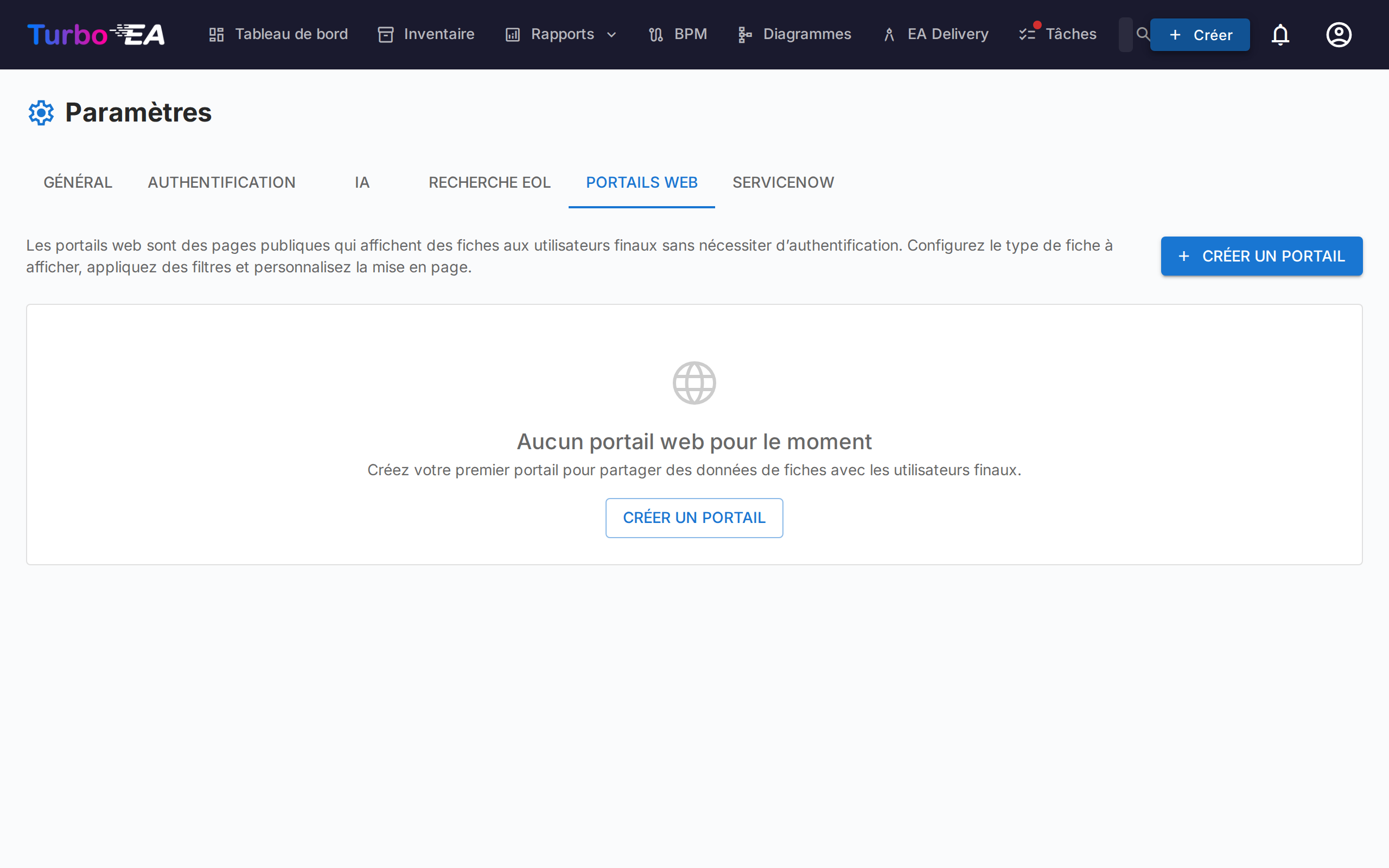Open search with the magnifier icon

(x=1143, y=34)
